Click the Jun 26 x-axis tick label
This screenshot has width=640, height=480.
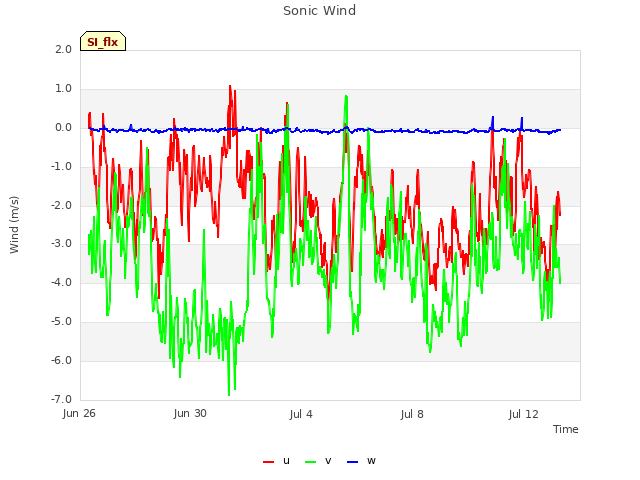point(79,413)
